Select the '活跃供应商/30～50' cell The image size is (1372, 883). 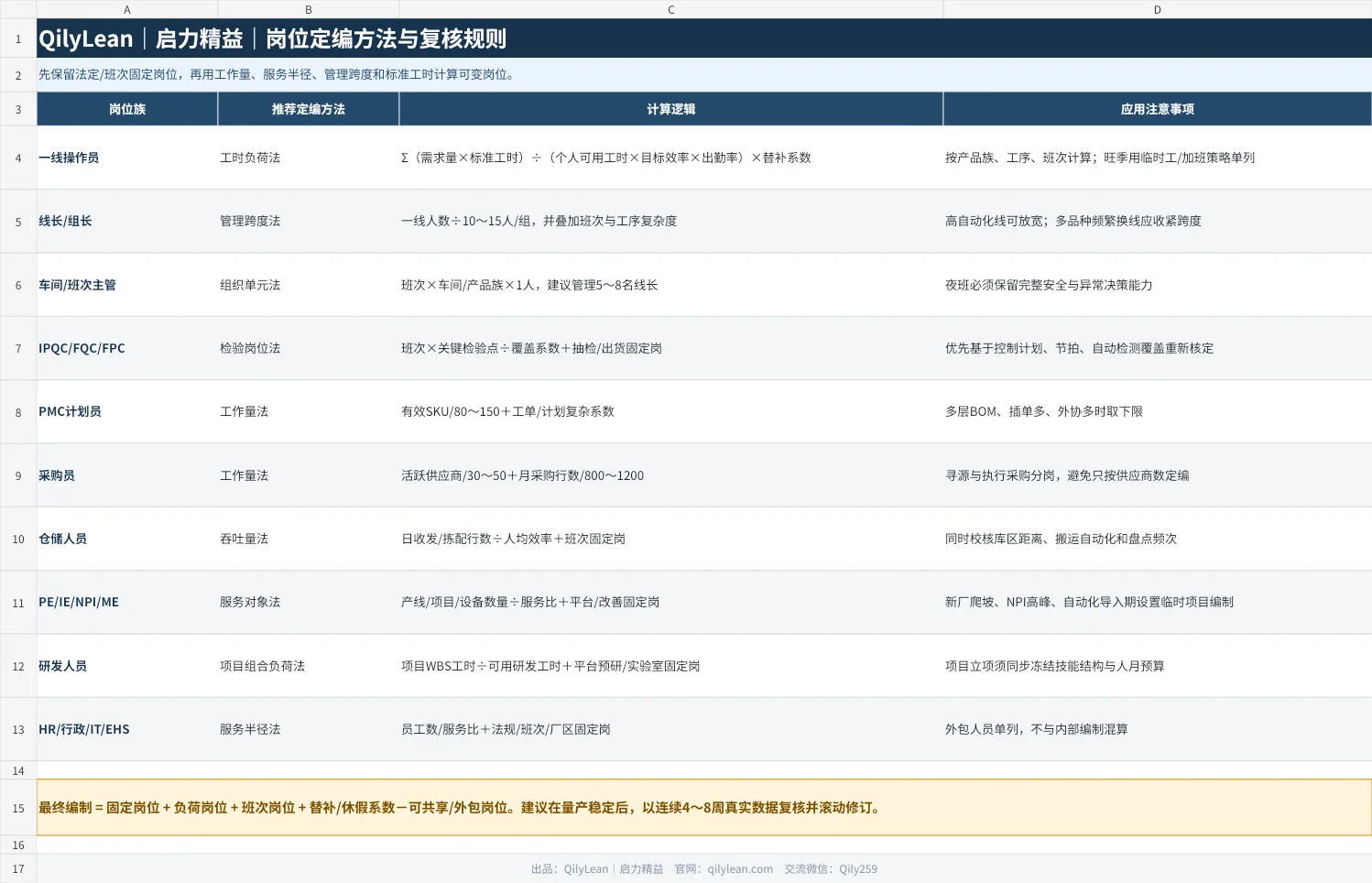671,475
